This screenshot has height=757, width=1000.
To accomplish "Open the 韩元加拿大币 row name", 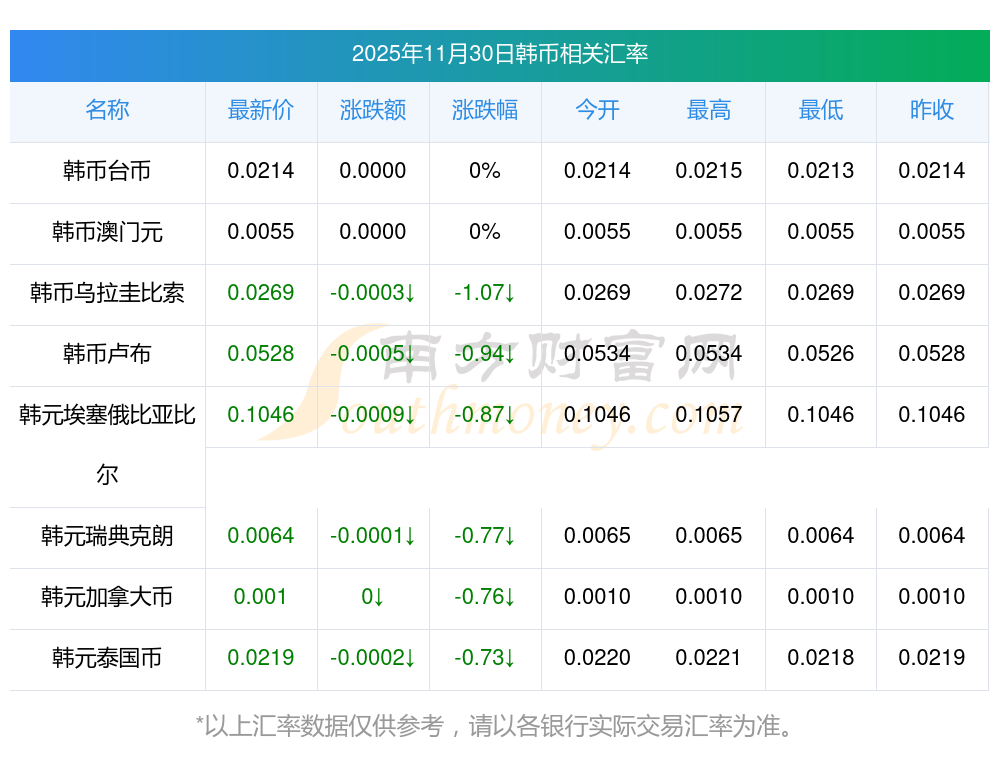I will coord(107,597).
